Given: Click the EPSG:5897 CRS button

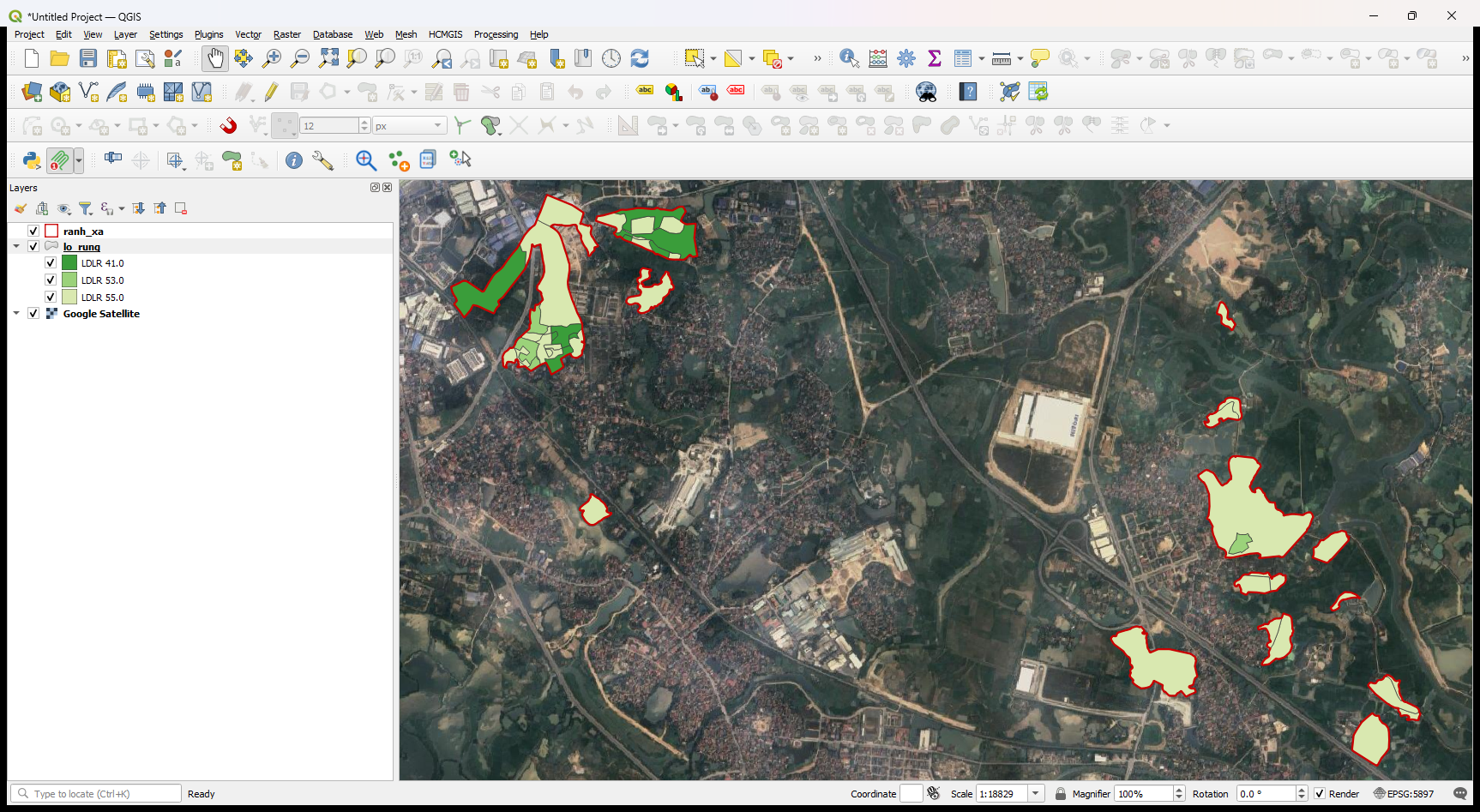Looking at the screenshot, I should click(x=1404, y=794).
